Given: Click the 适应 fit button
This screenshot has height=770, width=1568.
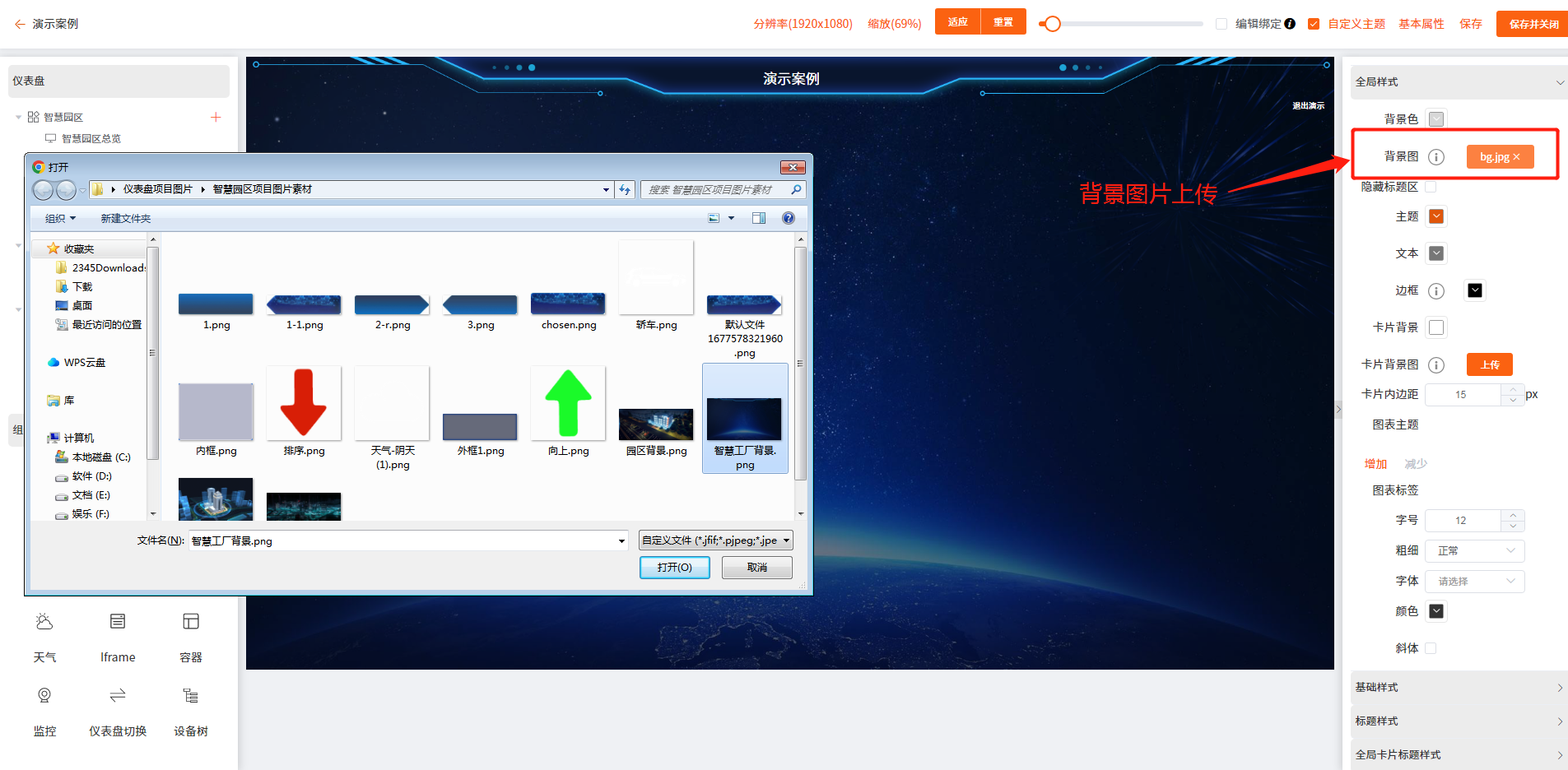Looking at the screenshot, I should [957, 21].
